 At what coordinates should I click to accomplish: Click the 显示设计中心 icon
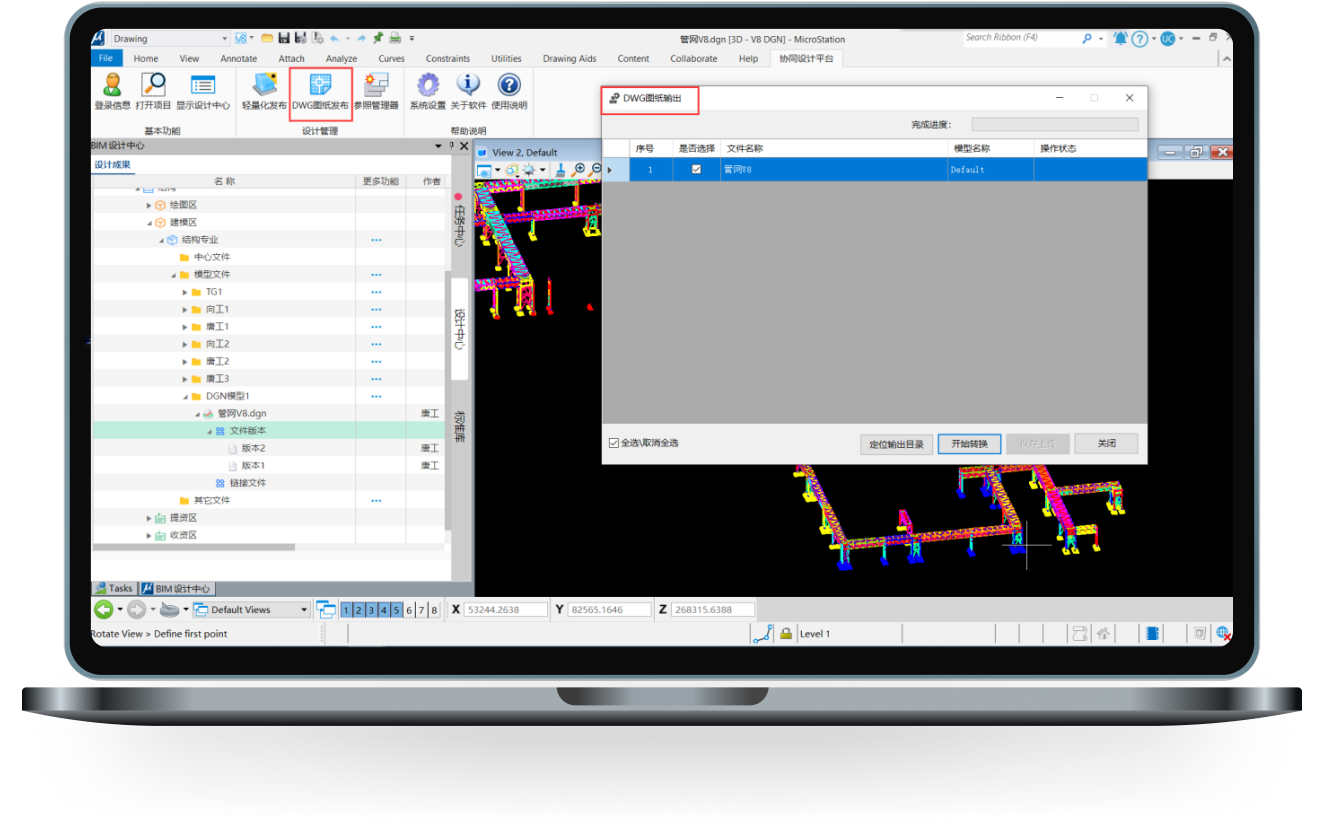[x=203, y=85]
